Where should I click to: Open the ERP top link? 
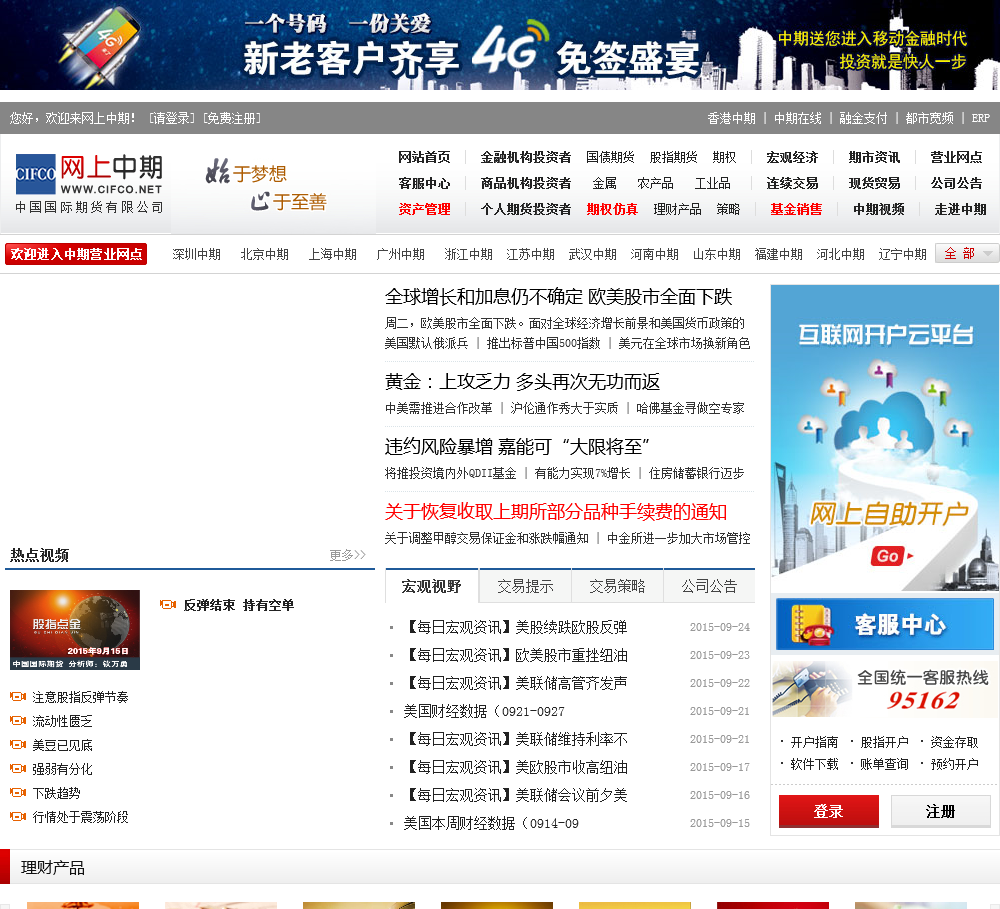click(980, 118)
